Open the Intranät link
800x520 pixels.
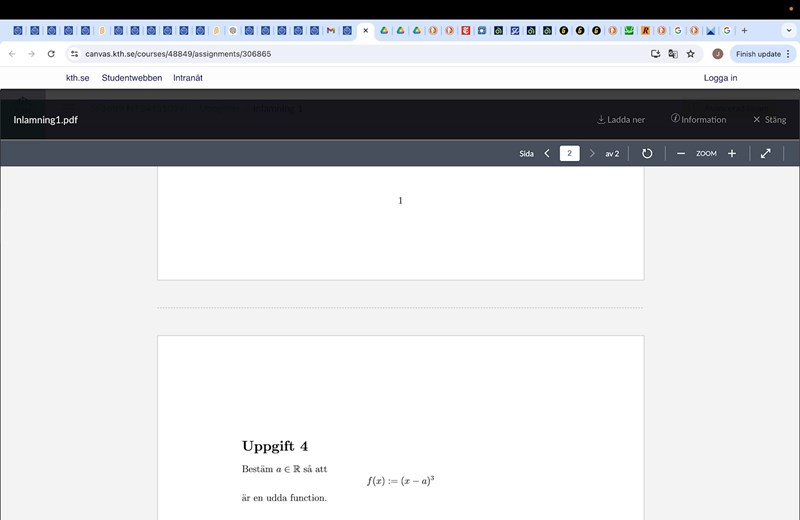point(188,78)
